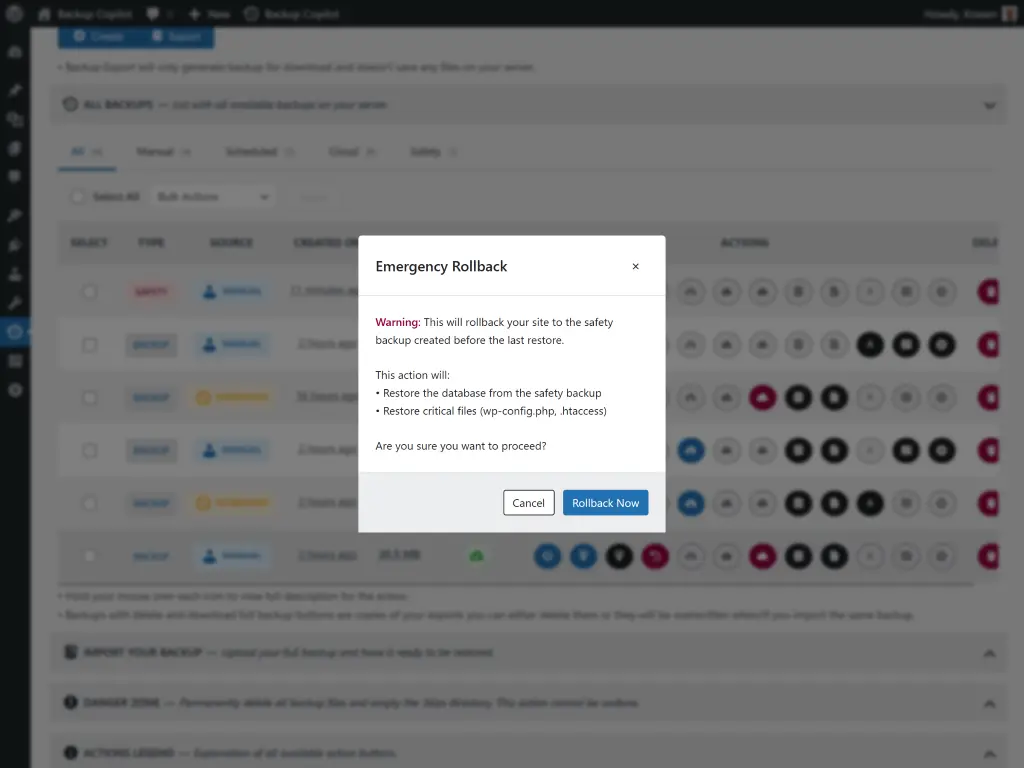Click the highlighted Backup Copilot icon in the sidebar
1024x768 pixels.
[15, 329]
